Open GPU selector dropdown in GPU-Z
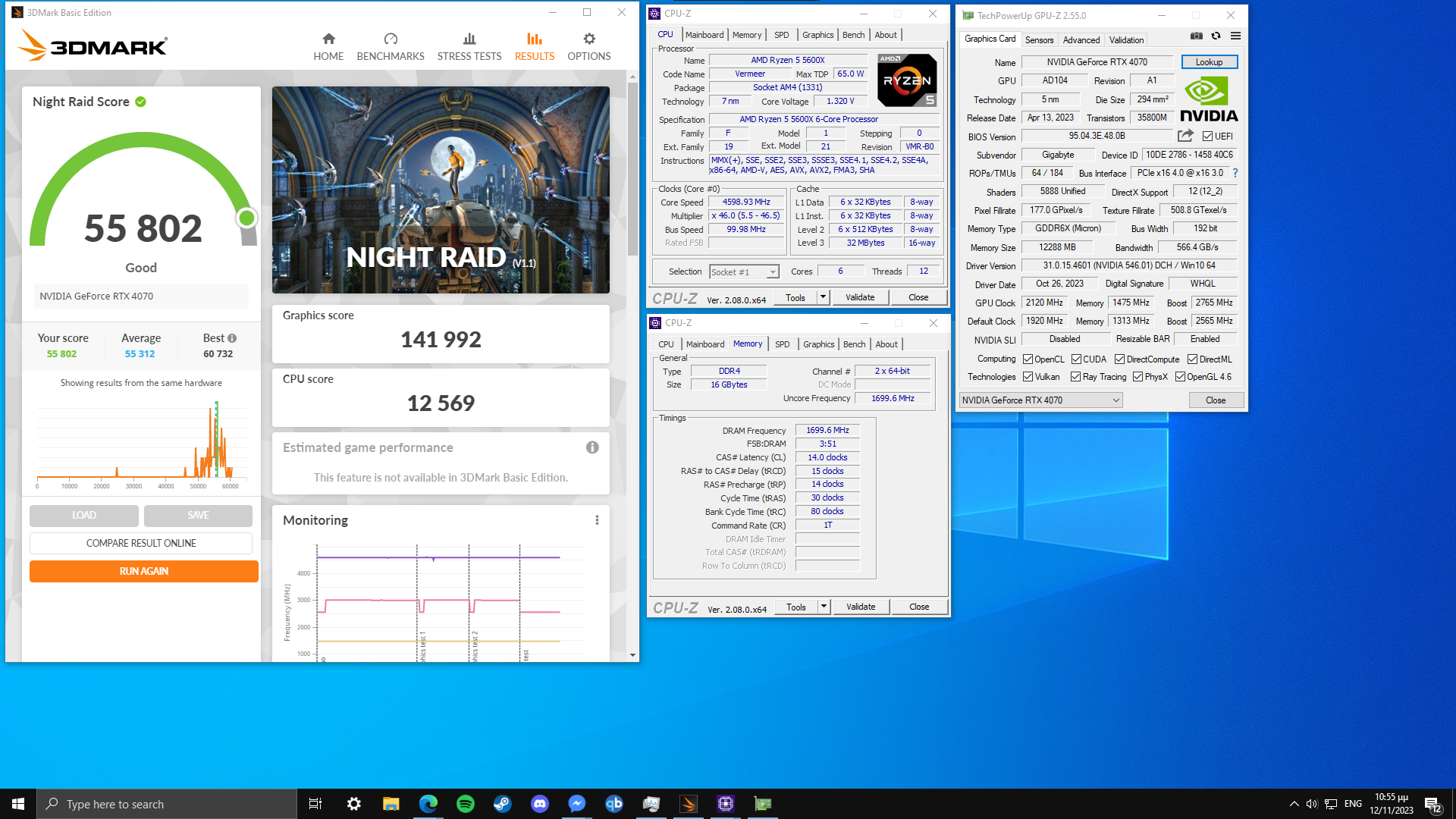The image size is (1456, 819). (x=1040, y=400)
